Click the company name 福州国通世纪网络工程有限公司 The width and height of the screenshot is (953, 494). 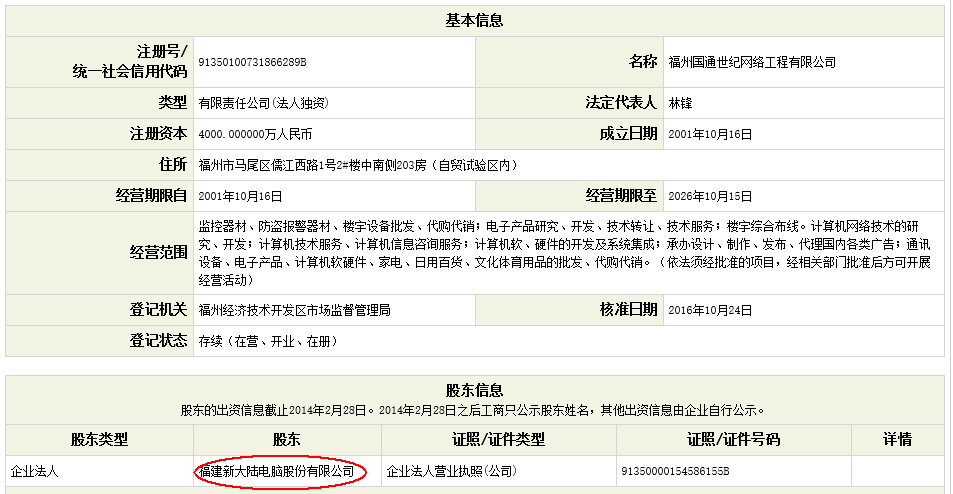pos(751,62)
